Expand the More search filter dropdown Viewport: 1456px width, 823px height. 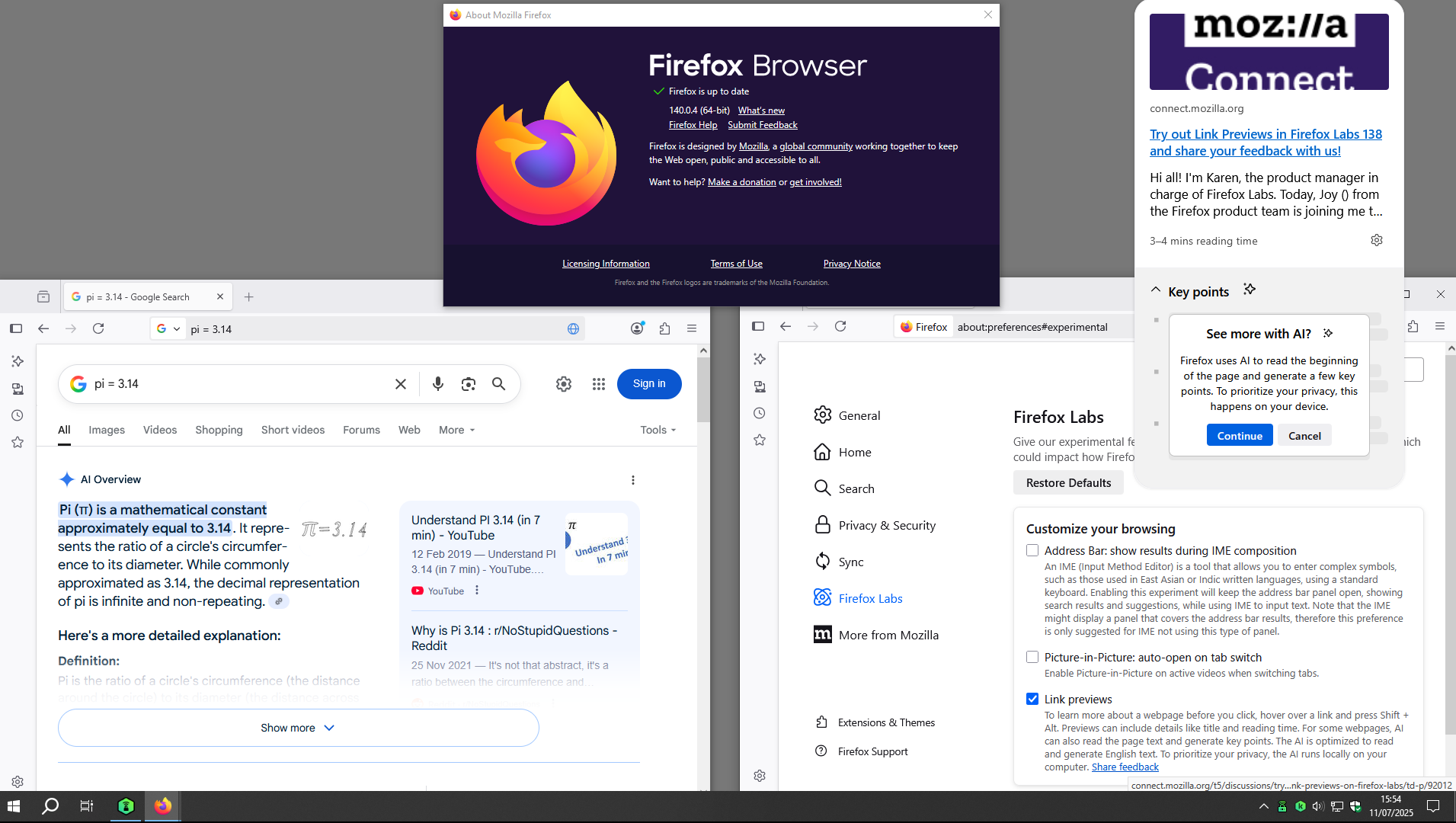[x=457, y=430]
